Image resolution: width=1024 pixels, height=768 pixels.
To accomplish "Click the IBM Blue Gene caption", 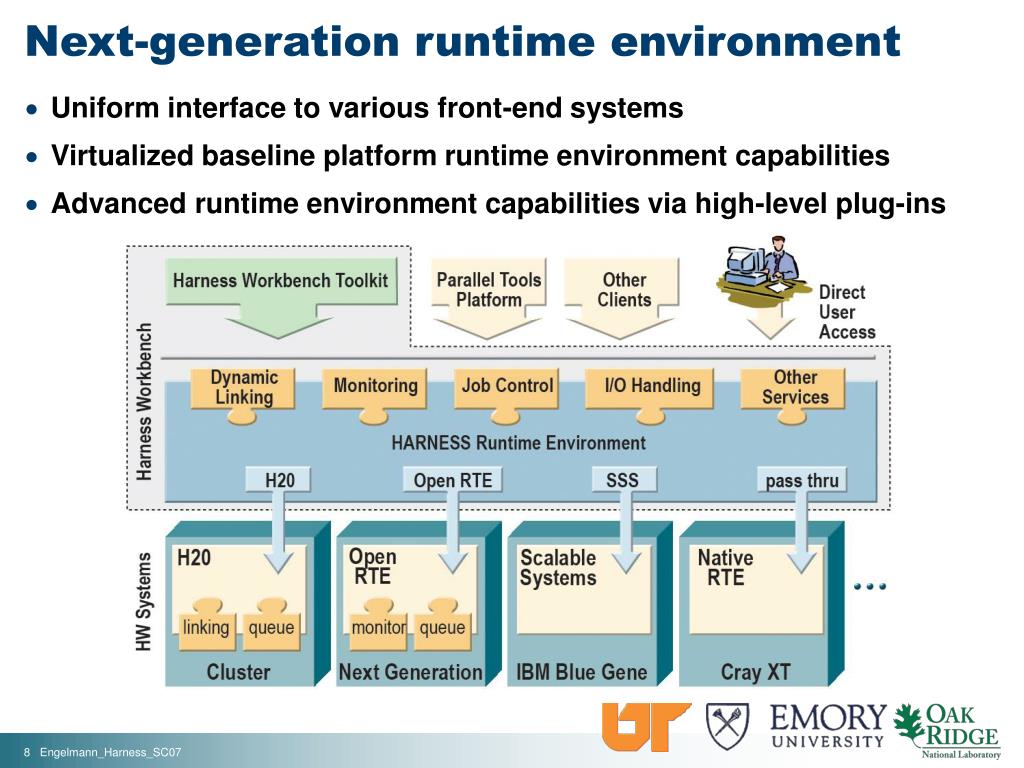I will (582, 672).
